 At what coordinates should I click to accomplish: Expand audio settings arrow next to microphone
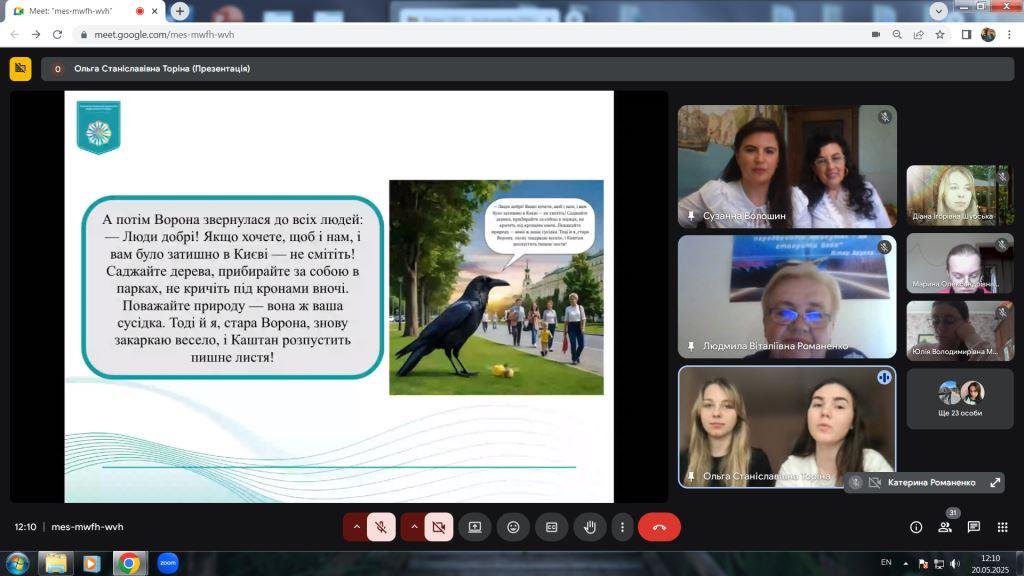(356, 527)
